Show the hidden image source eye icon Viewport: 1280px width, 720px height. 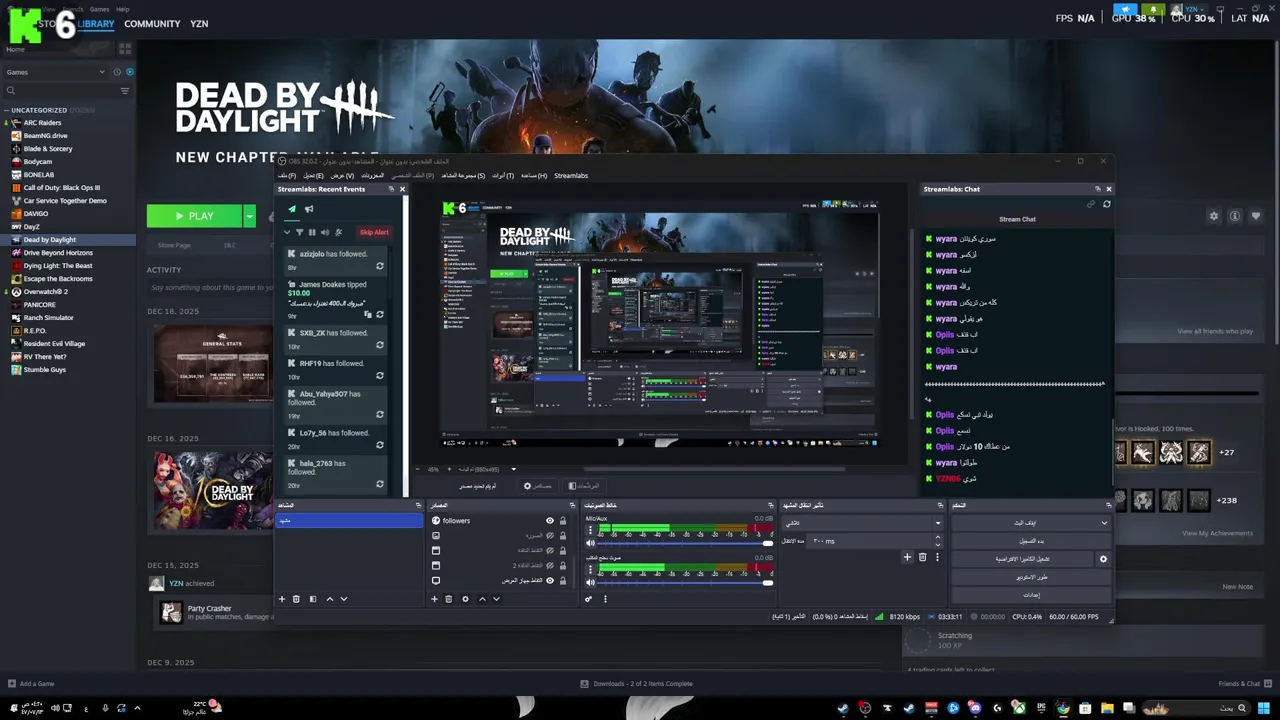click(549, 536)
